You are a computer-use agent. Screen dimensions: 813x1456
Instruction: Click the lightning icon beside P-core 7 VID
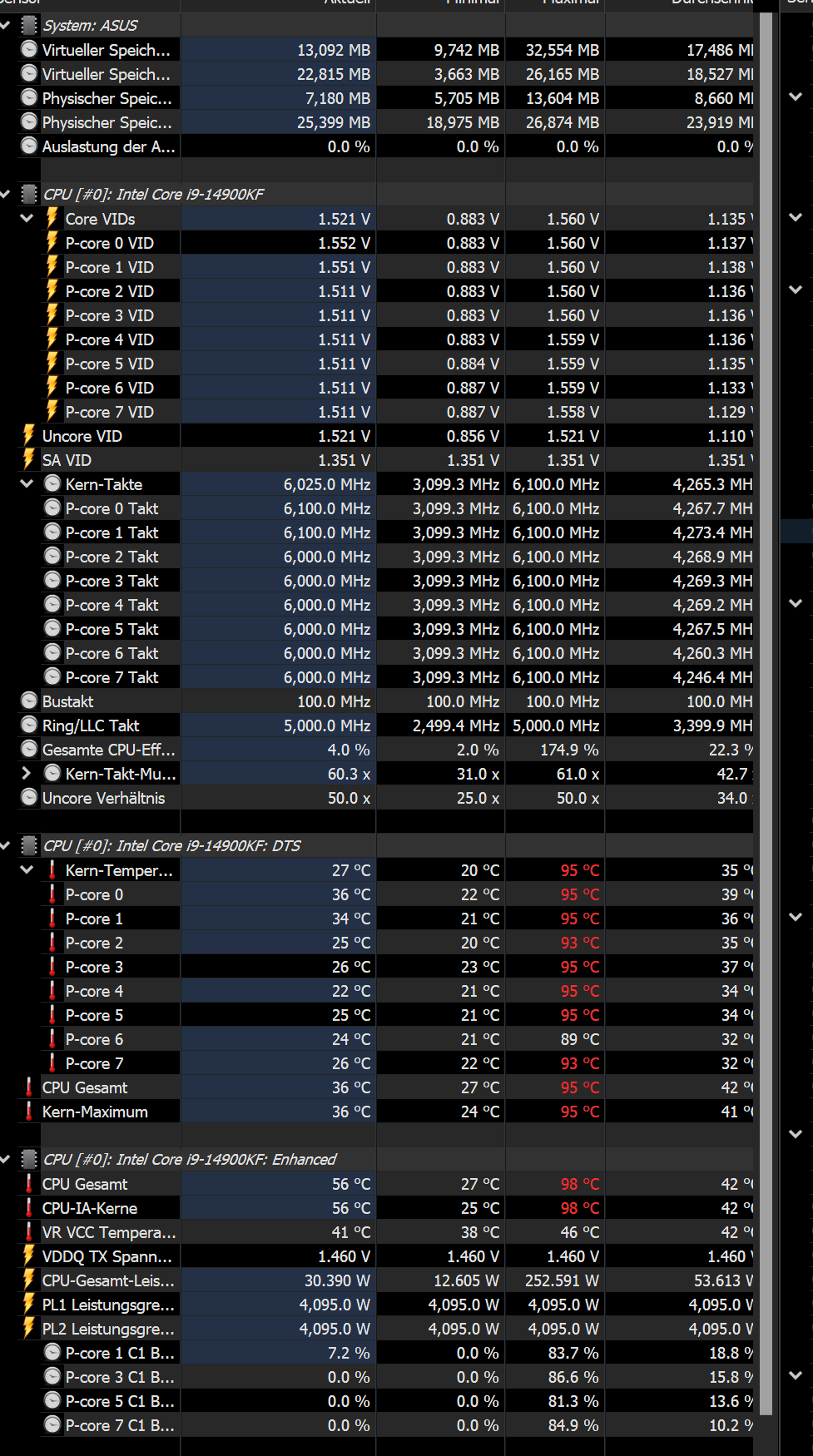(x=52, y=411)
